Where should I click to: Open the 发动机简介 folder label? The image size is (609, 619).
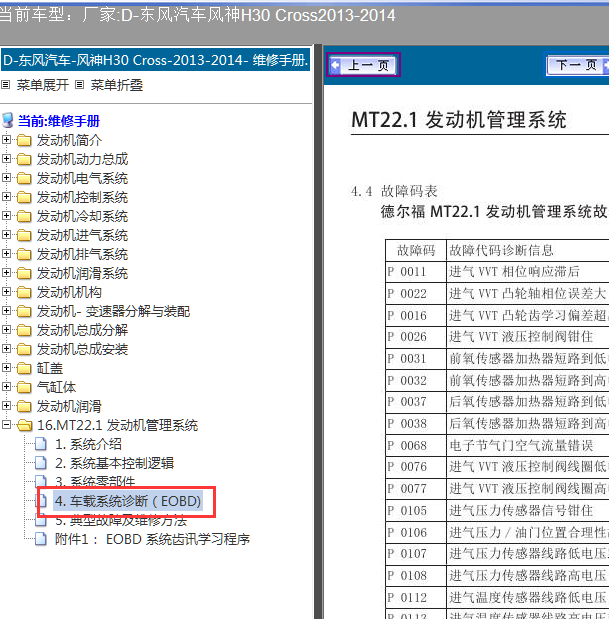coord(69,140)
